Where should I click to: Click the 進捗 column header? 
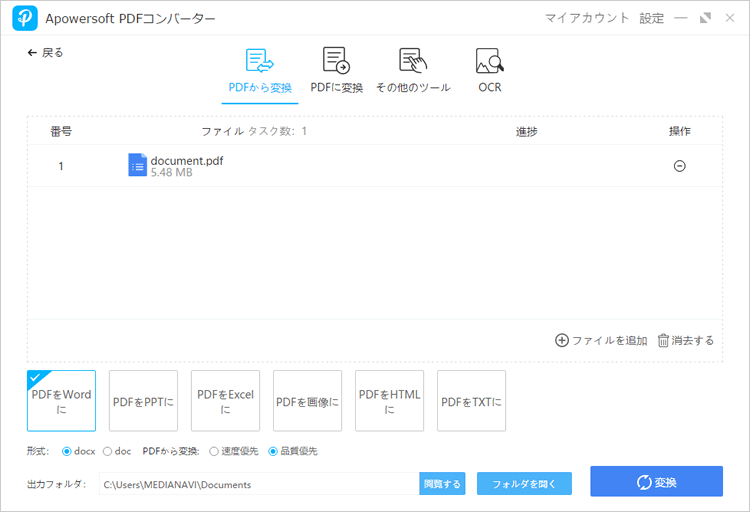[x=526, y=131]
